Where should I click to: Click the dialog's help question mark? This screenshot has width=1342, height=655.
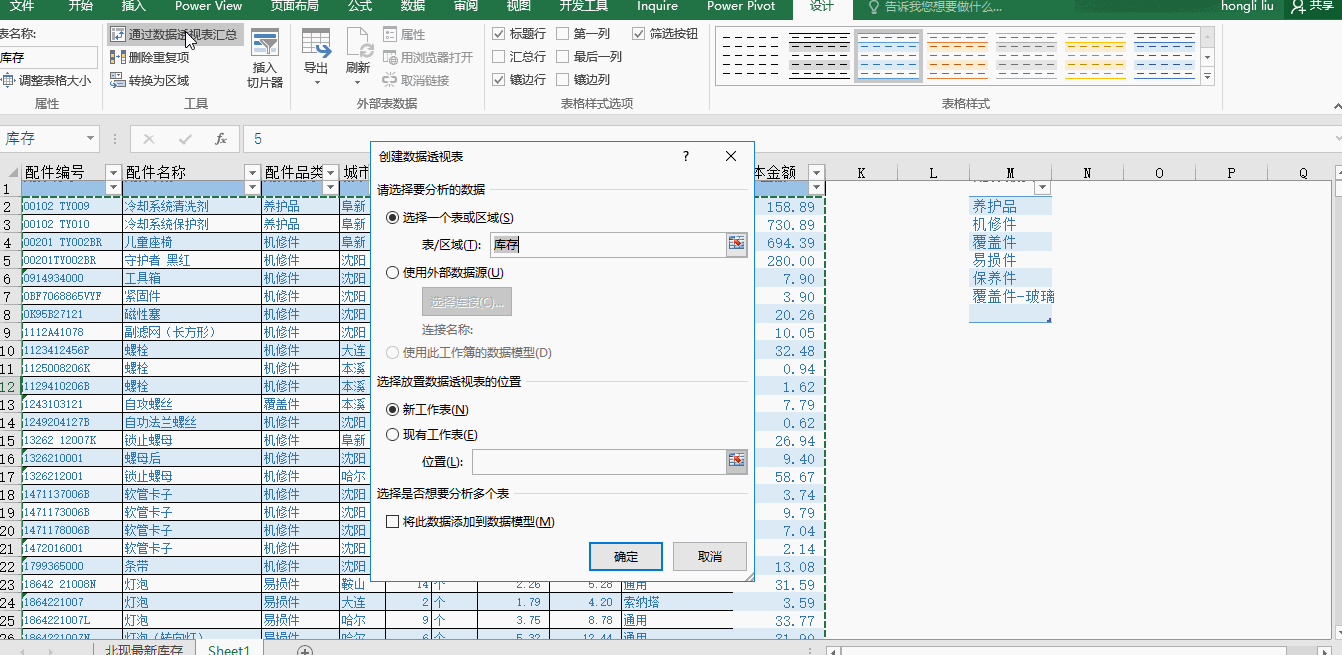686,157
